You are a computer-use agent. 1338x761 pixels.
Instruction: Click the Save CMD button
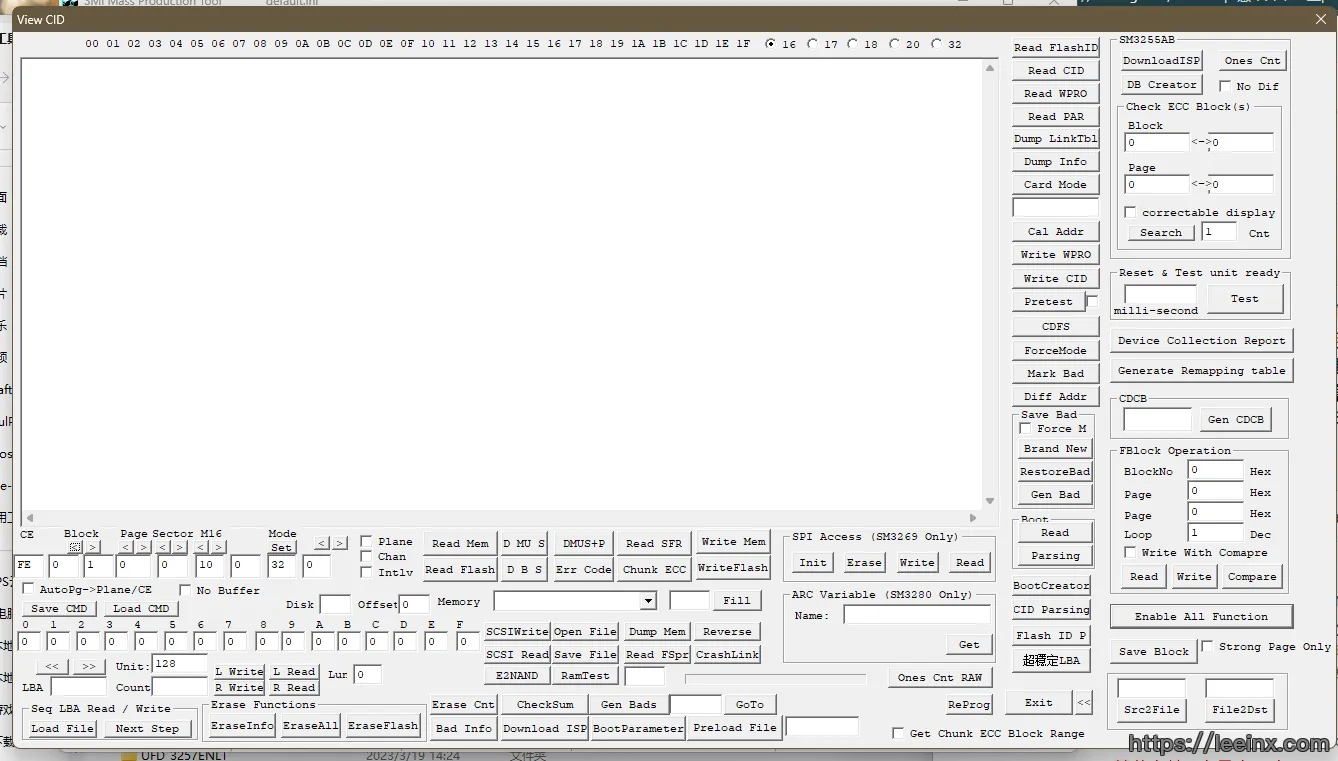click(x=59, y=608)
